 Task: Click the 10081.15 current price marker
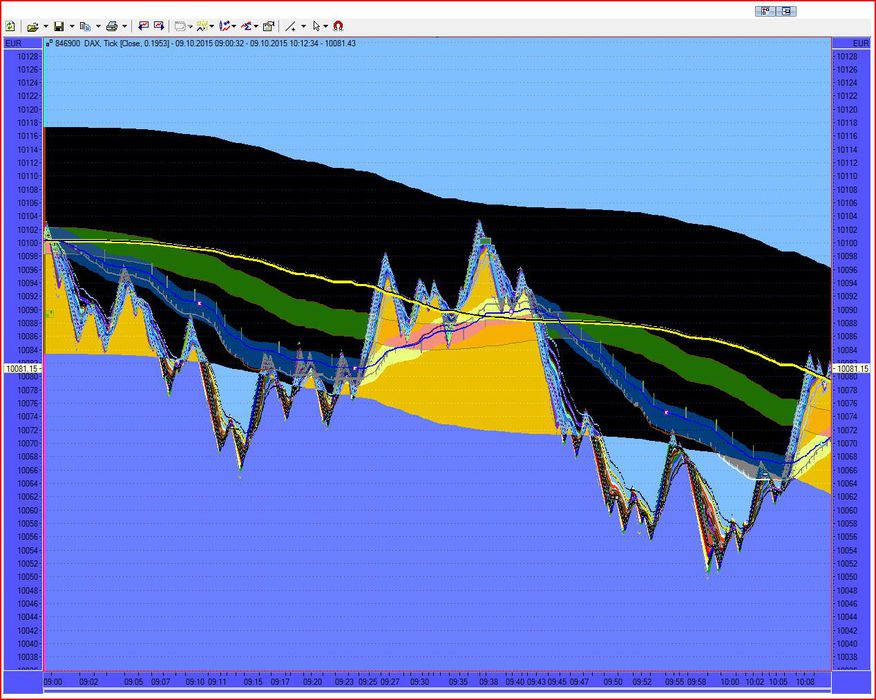coord(21,369)
